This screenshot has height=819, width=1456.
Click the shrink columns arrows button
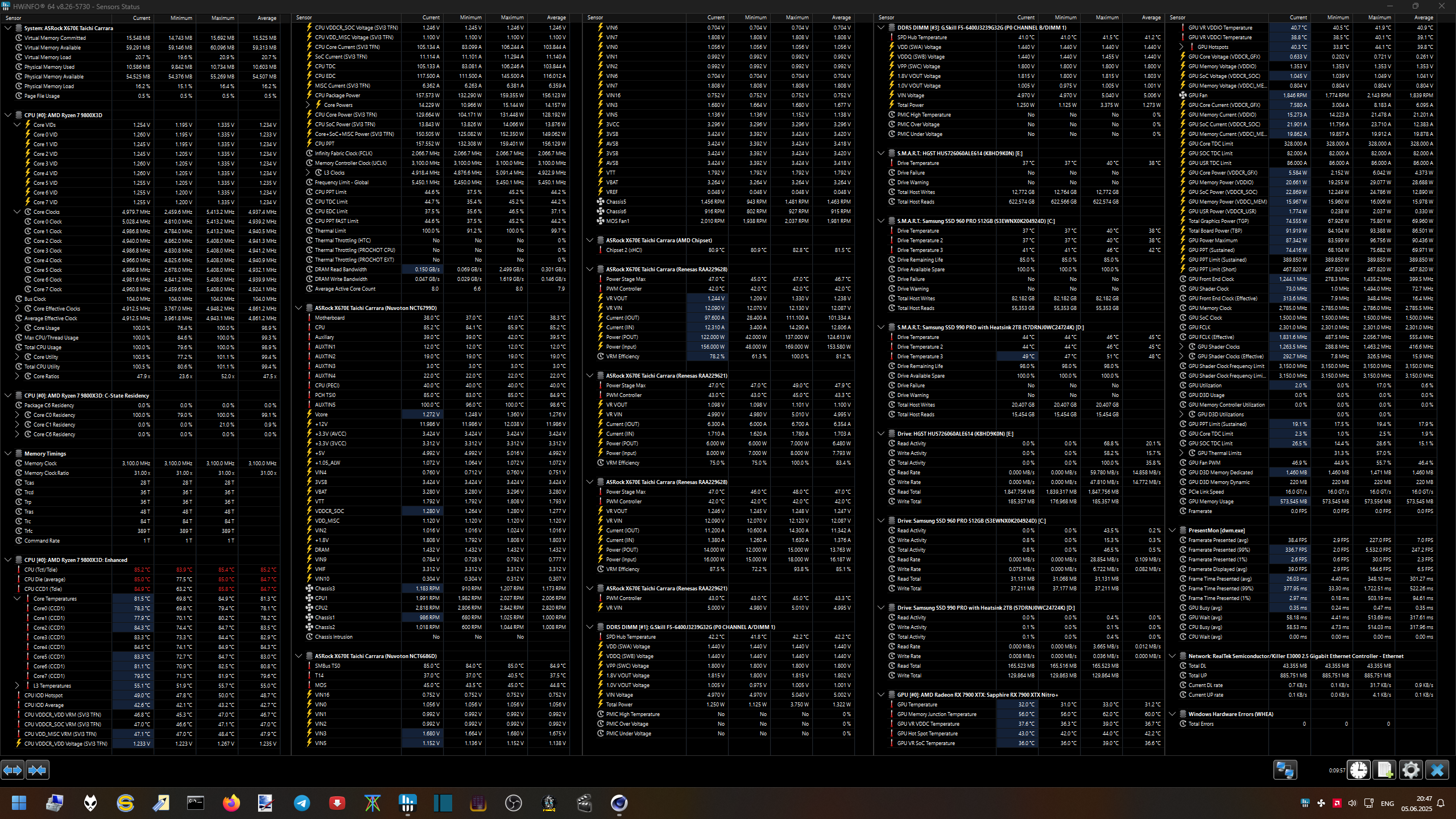tap(38, 770)
